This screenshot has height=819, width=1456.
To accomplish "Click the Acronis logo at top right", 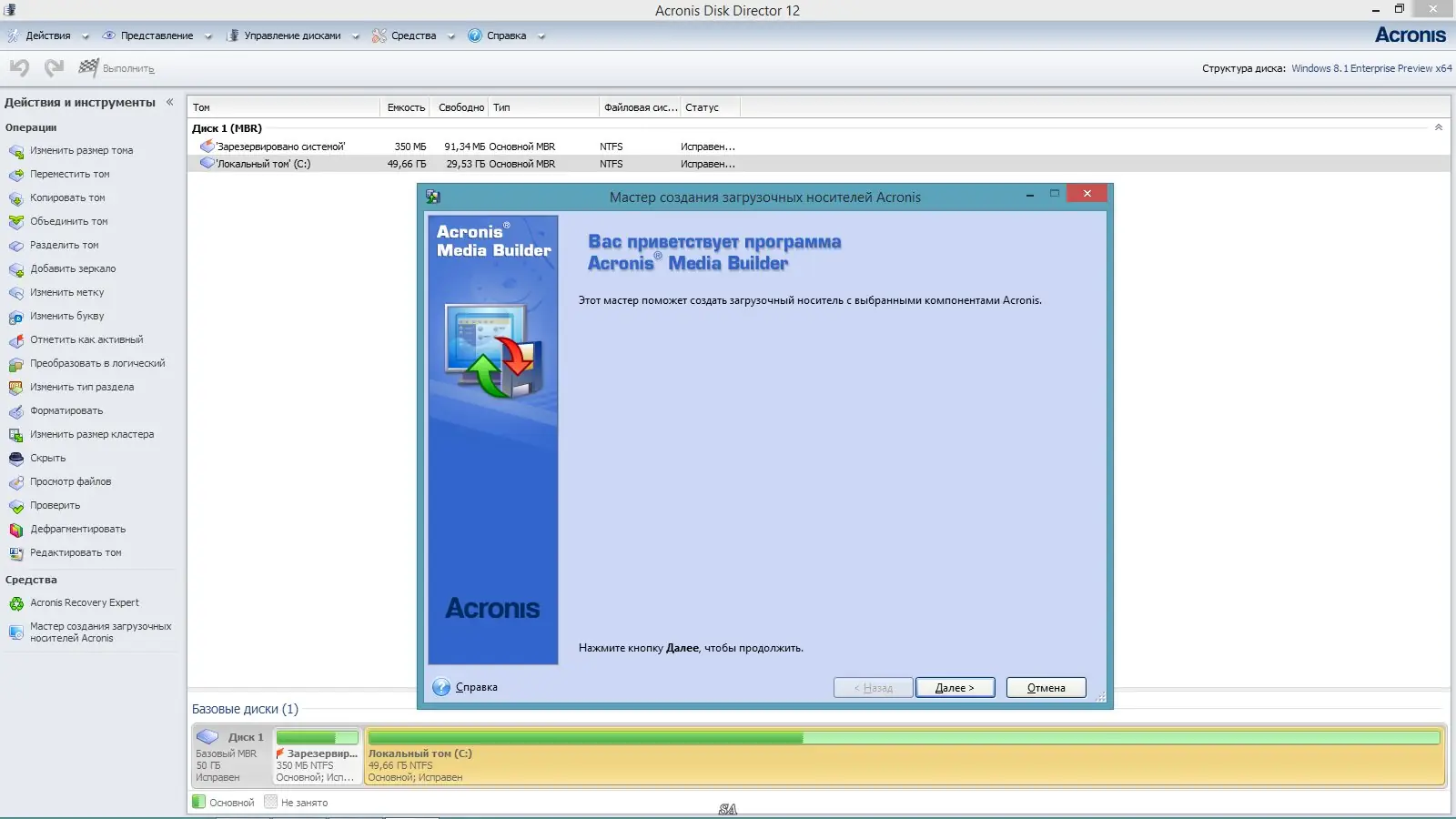I will pyautogui.click(x=1410, y=35).
